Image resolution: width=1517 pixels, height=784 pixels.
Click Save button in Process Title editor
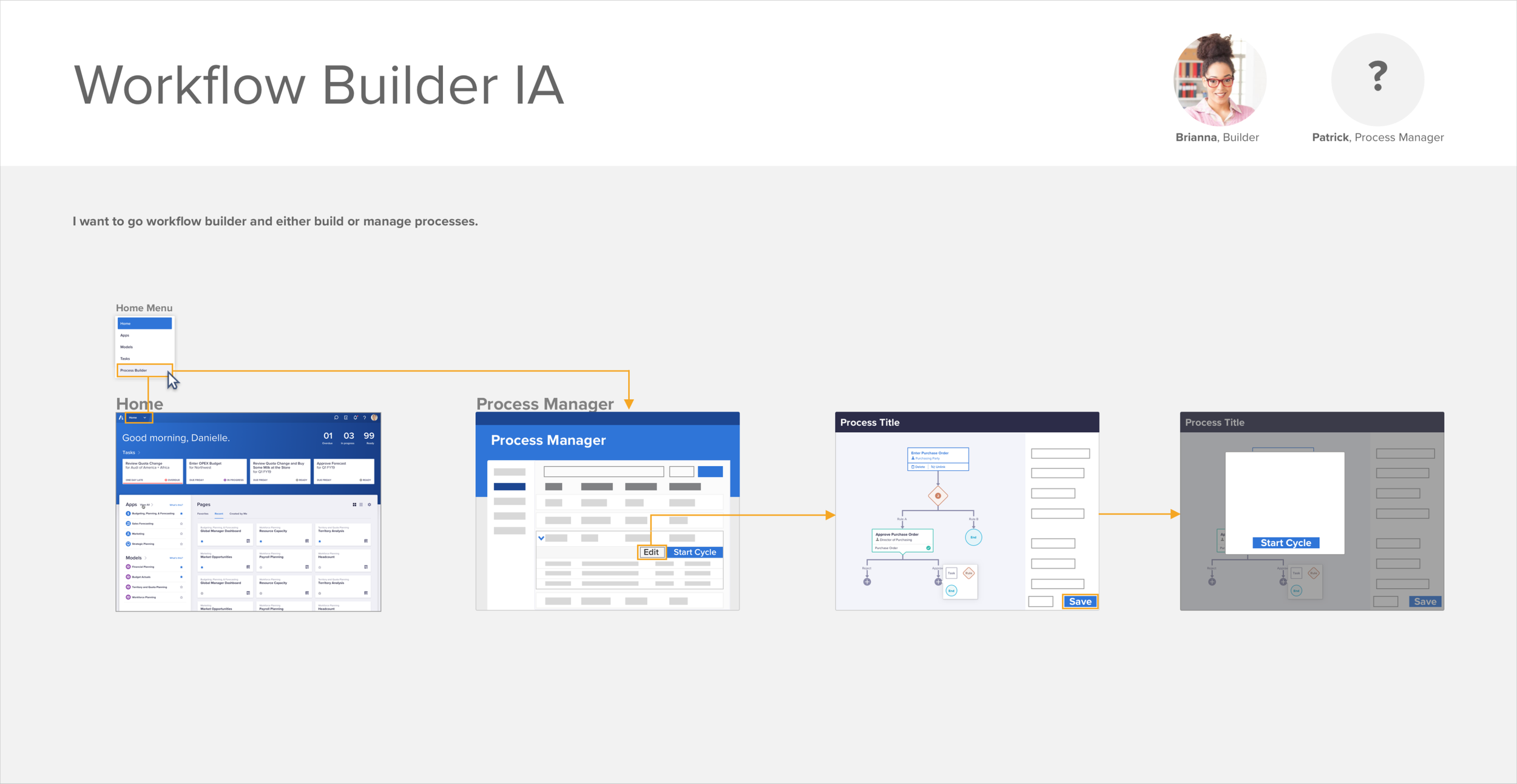tap(1079, 601)
